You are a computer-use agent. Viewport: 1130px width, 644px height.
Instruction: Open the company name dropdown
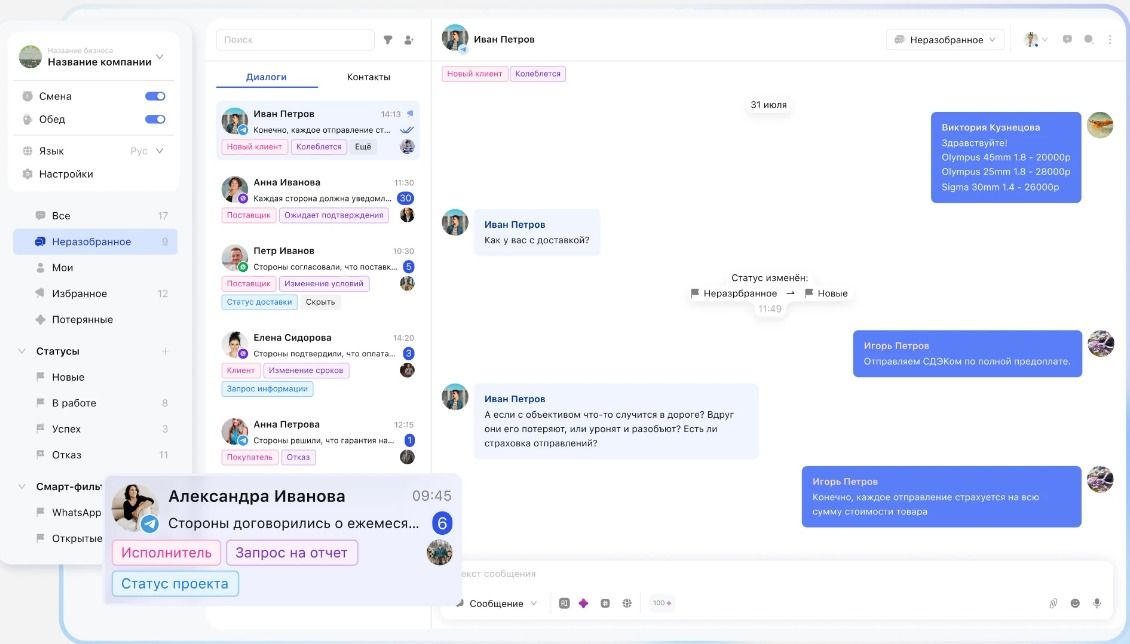click(x=160, y=57)
